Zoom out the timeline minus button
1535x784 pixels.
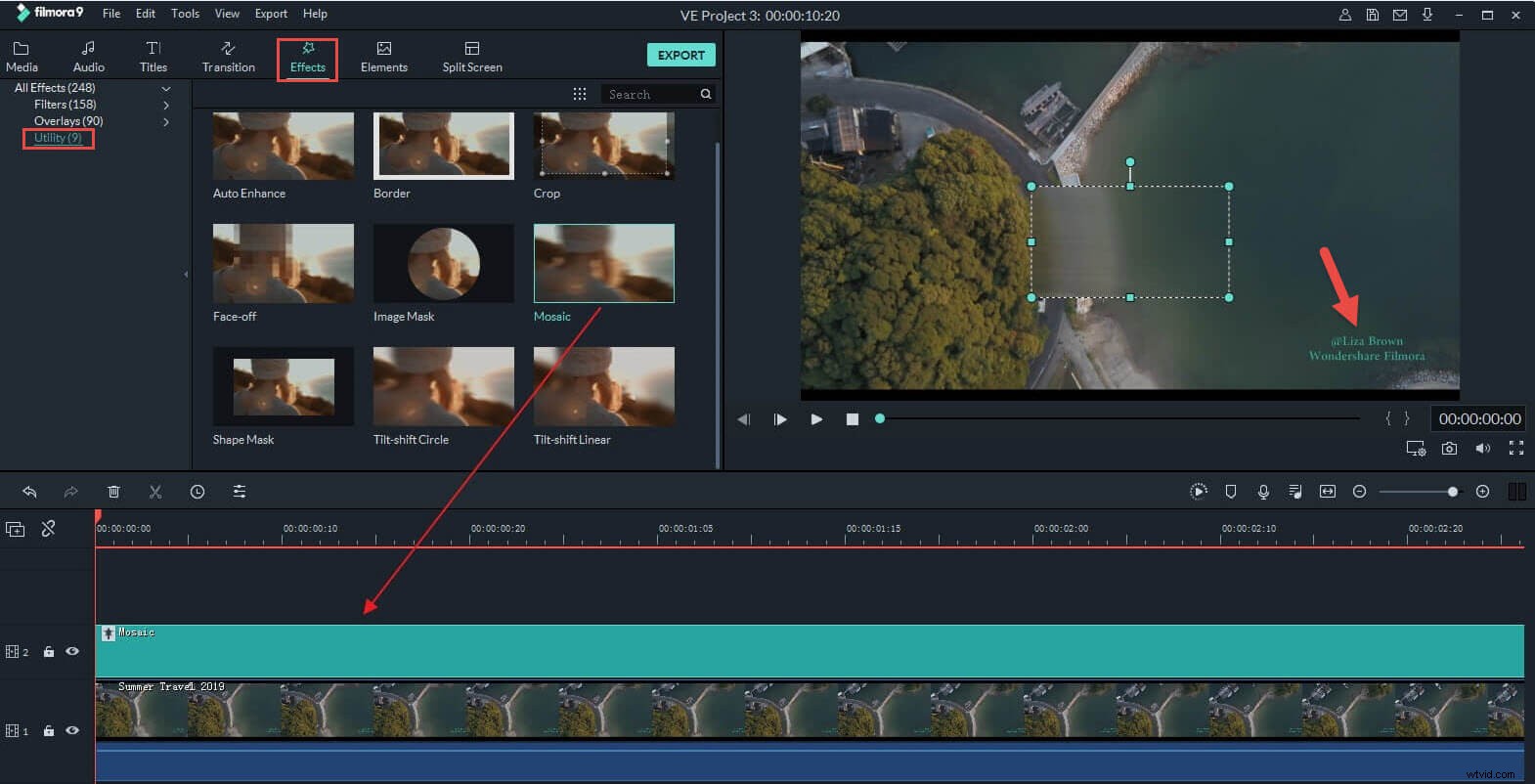point(1359,491)
